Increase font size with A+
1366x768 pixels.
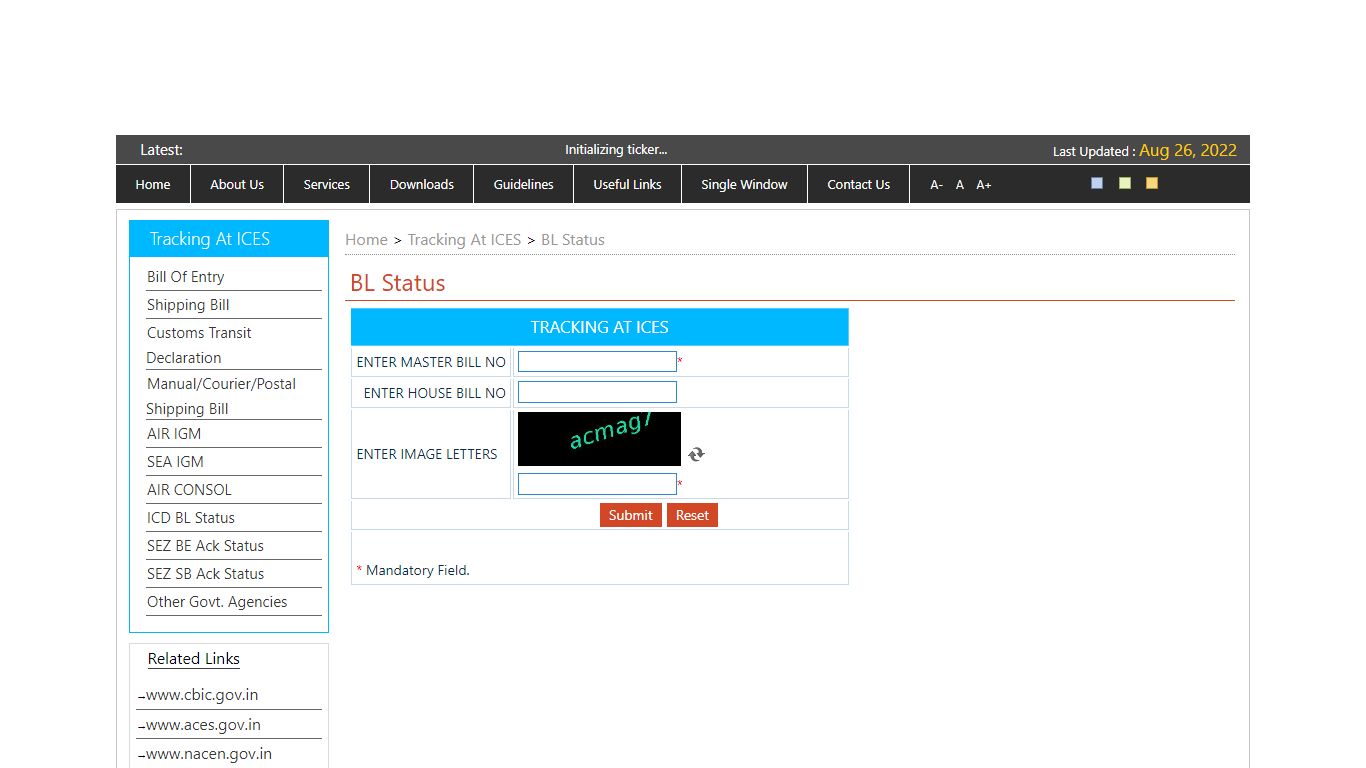[x=984, y=185]
